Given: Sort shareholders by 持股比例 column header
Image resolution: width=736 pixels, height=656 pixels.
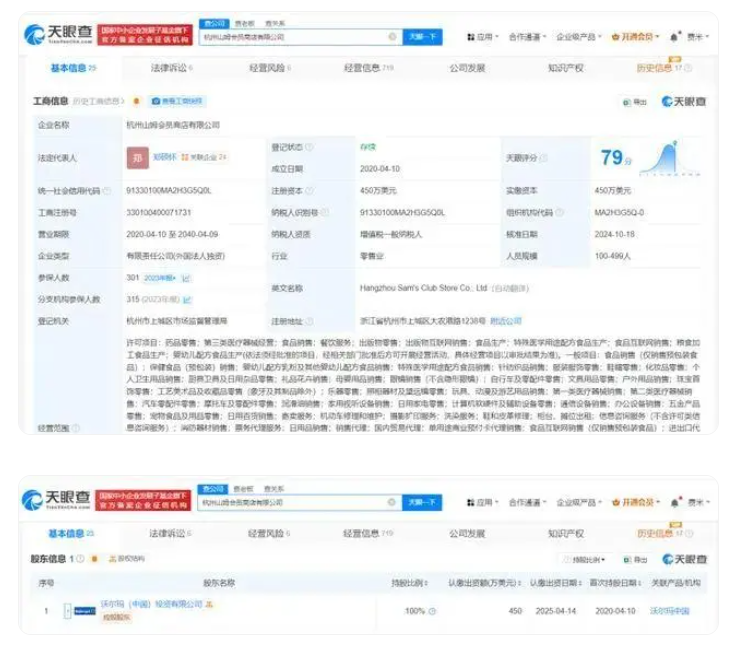Looking at the screenshot, I should [409, 583].
